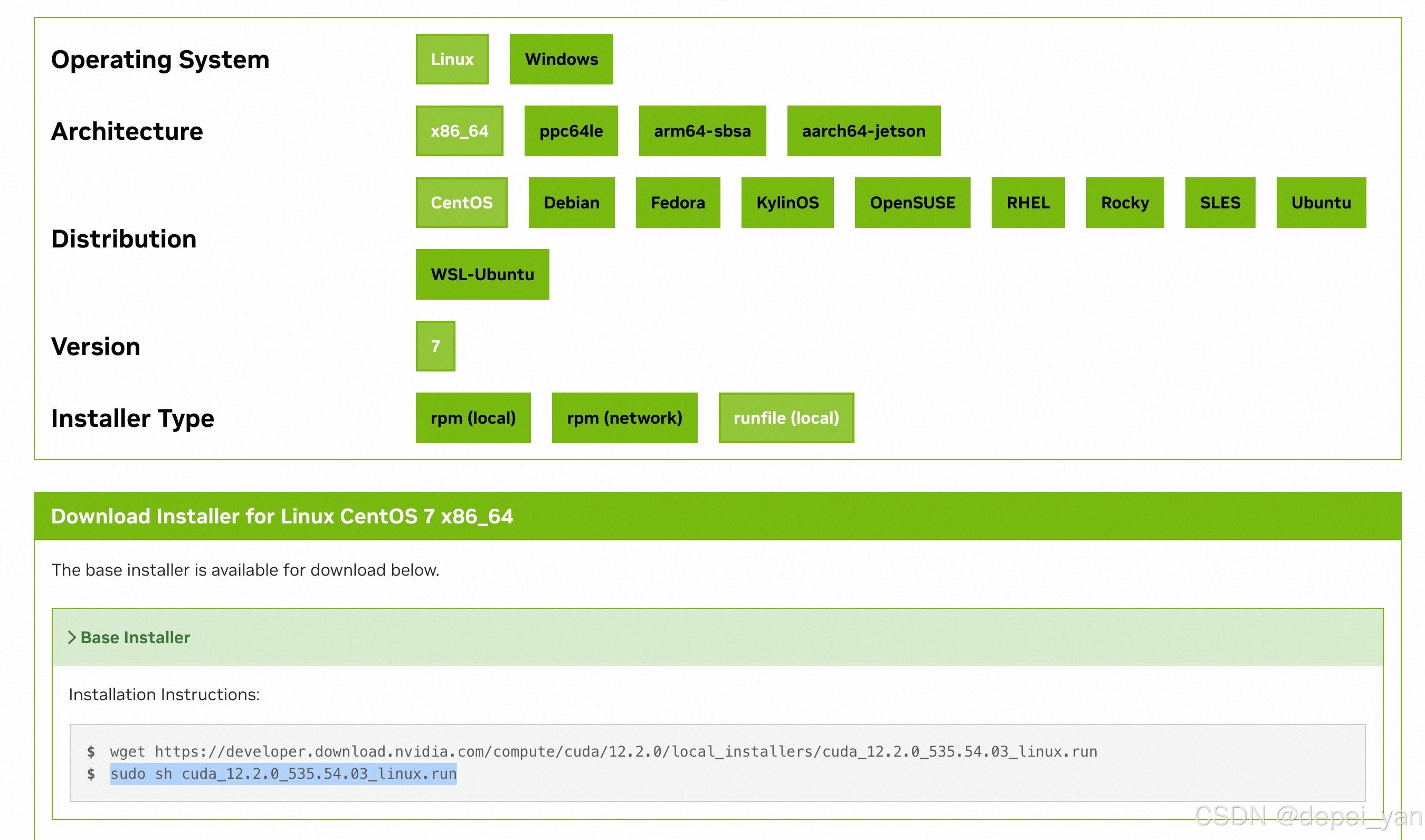
Task: Click the Distribution label
Action: coord(124,239)
